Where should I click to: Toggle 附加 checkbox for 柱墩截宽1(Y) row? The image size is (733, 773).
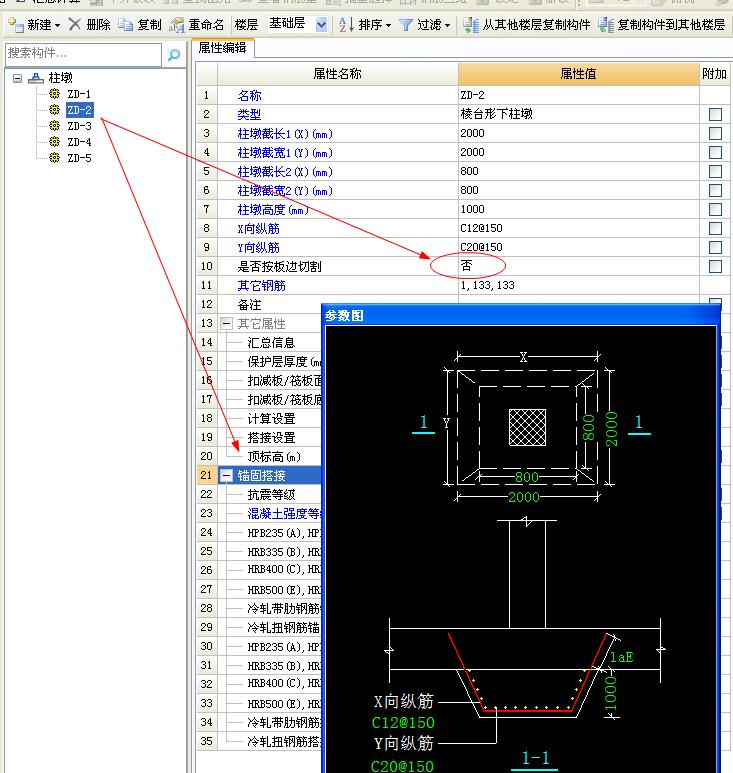tap(715, 152)
